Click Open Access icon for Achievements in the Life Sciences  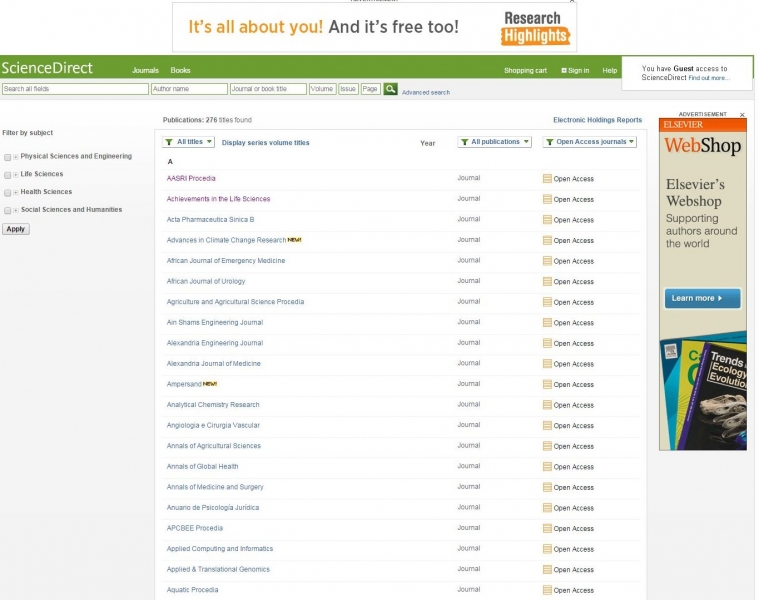pos(547,199)
